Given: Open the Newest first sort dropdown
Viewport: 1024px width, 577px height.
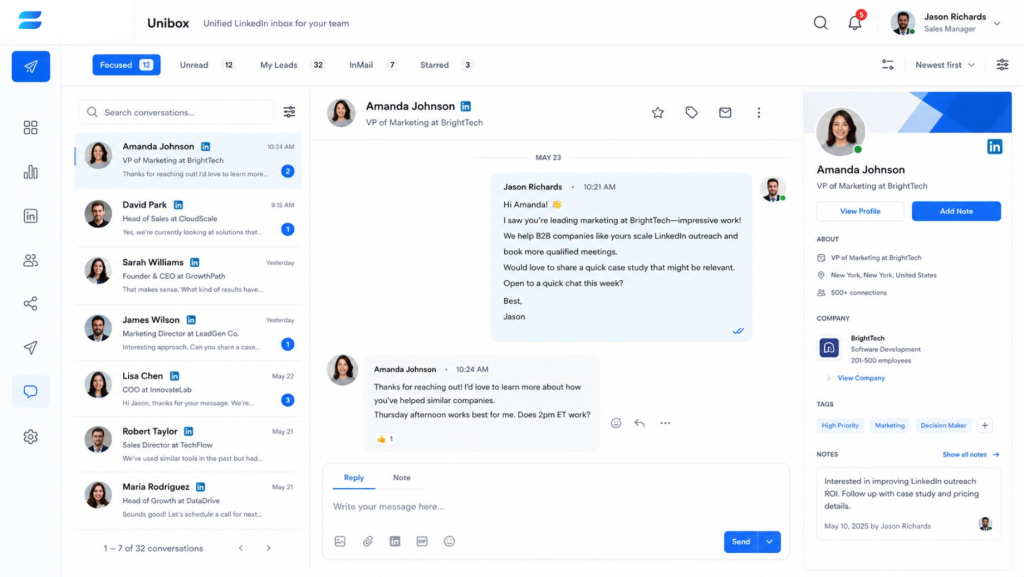Looking at the screenshot, I should click(944, 65).
